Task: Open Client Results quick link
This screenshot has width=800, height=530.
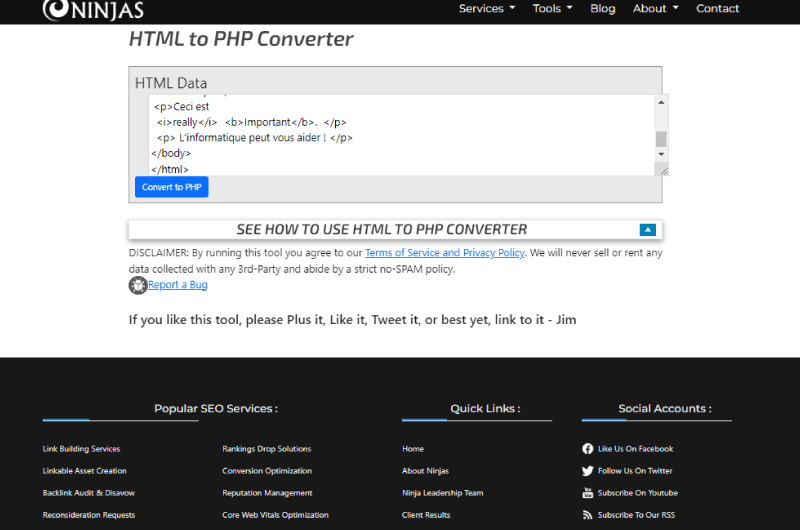Action: (x=426, y=515)
